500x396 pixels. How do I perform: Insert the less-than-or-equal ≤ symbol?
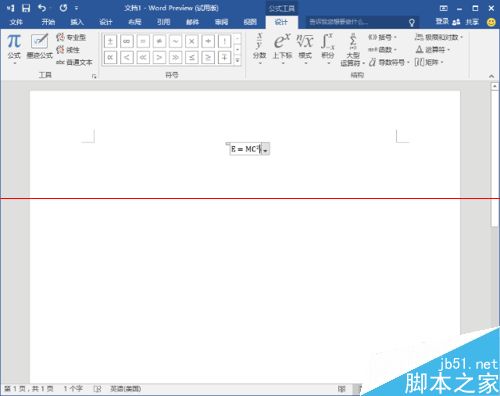pyautogui.click(x=192, y=57)
